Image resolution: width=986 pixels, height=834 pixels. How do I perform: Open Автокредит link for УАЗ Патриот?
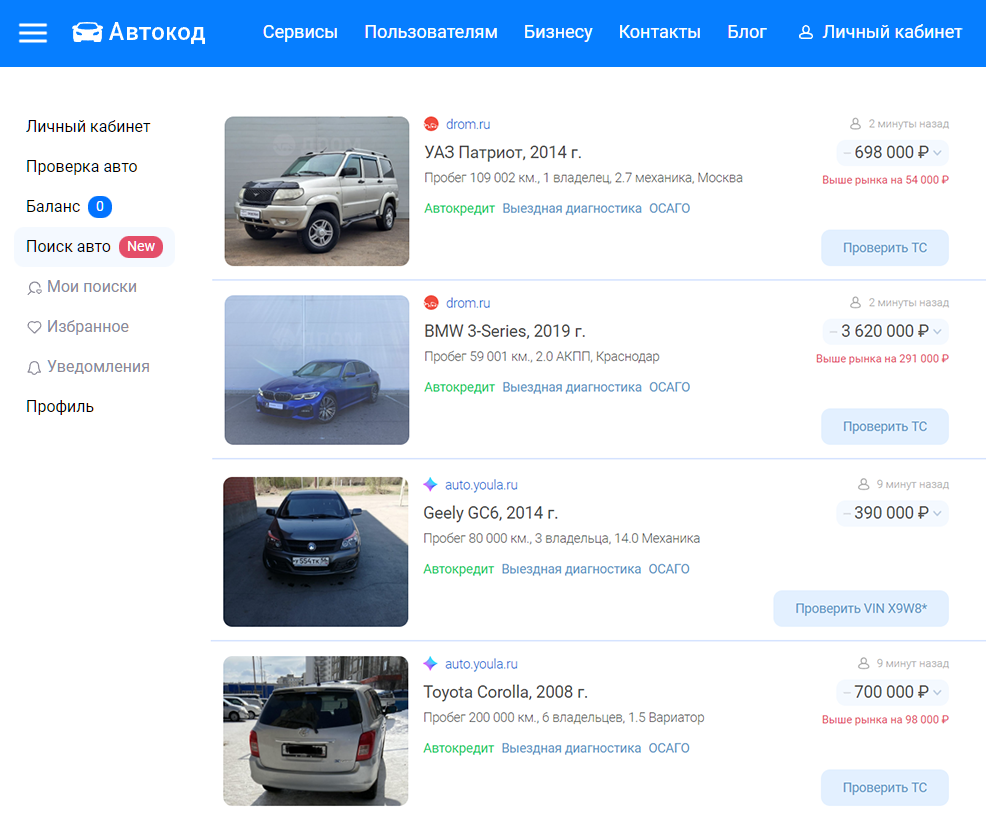[x=460, y=208]
